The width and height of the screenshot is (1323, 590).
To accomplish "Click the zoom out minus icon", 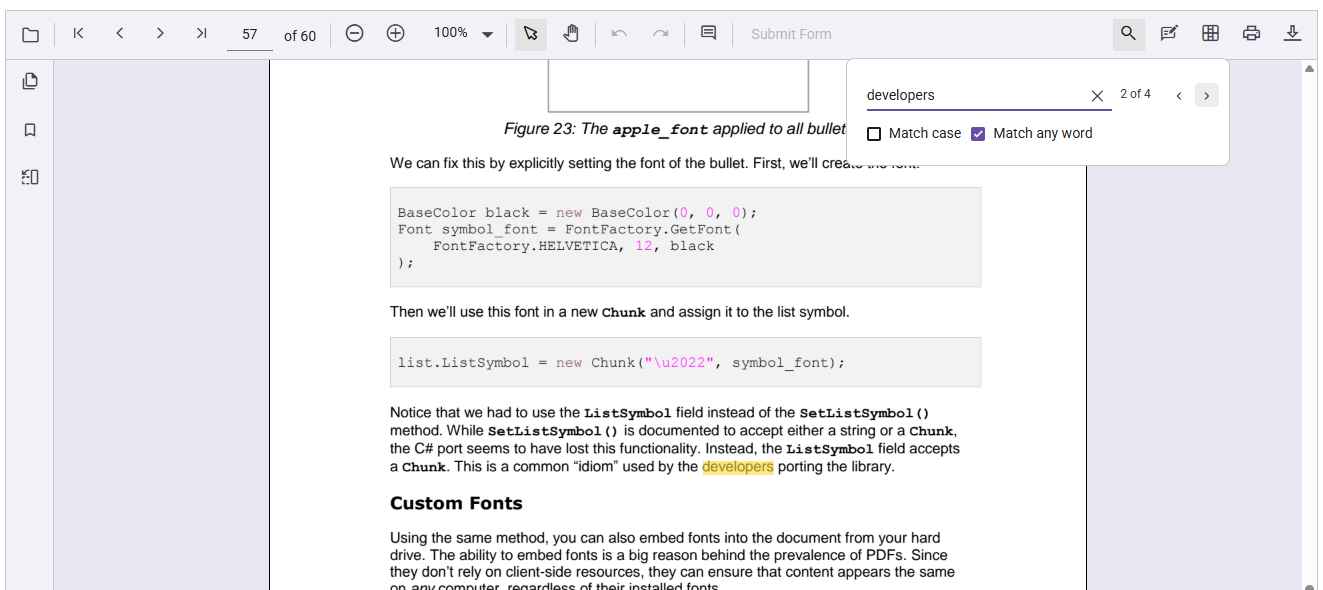I will [354, 34].
